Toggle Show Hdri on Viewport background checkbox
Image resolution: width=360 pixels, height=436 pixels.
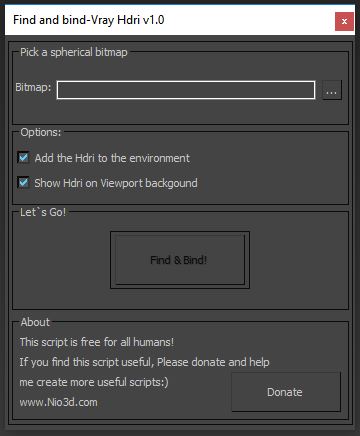(23, 183)
